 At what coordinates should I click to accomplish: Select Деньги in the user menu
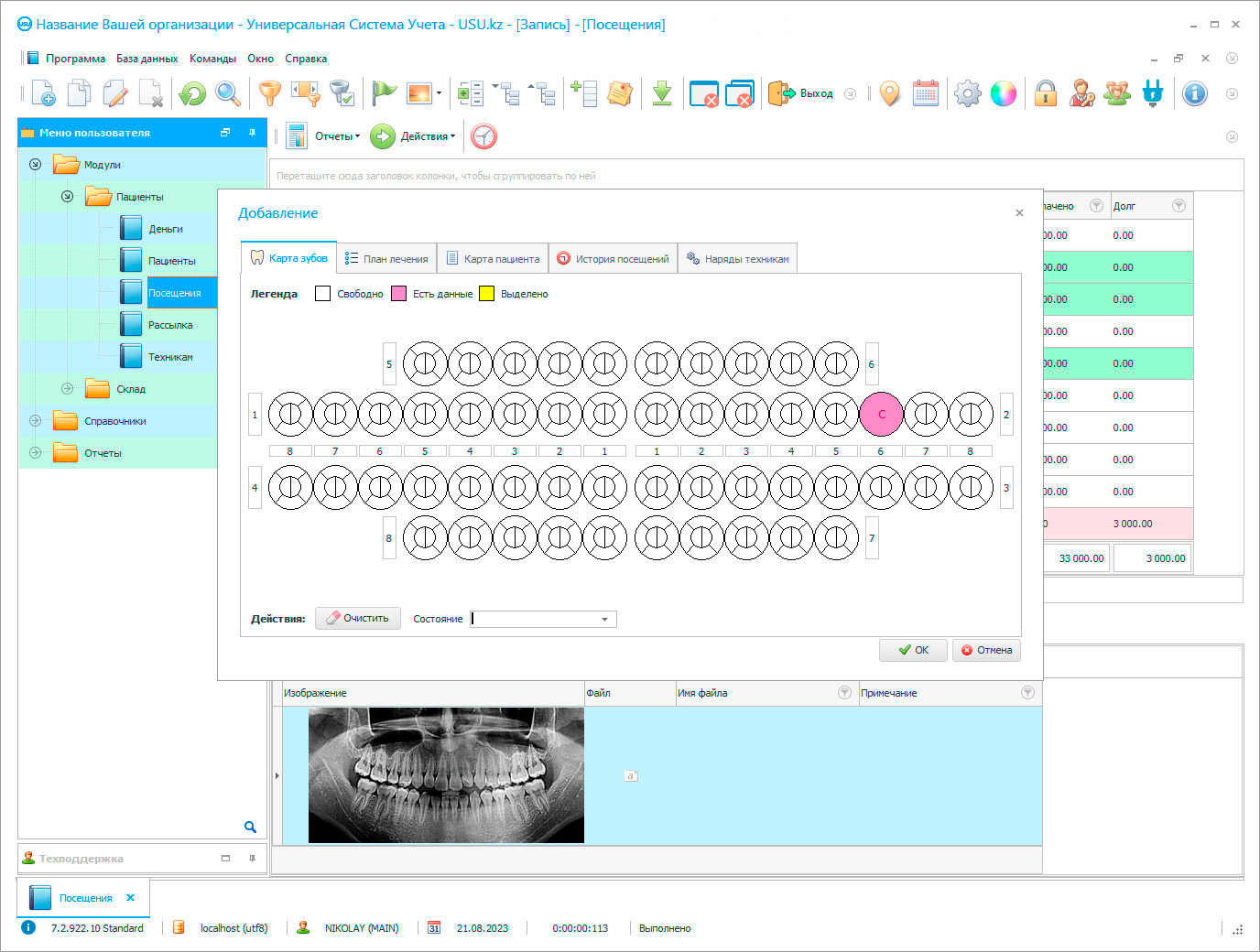point(166,229)
